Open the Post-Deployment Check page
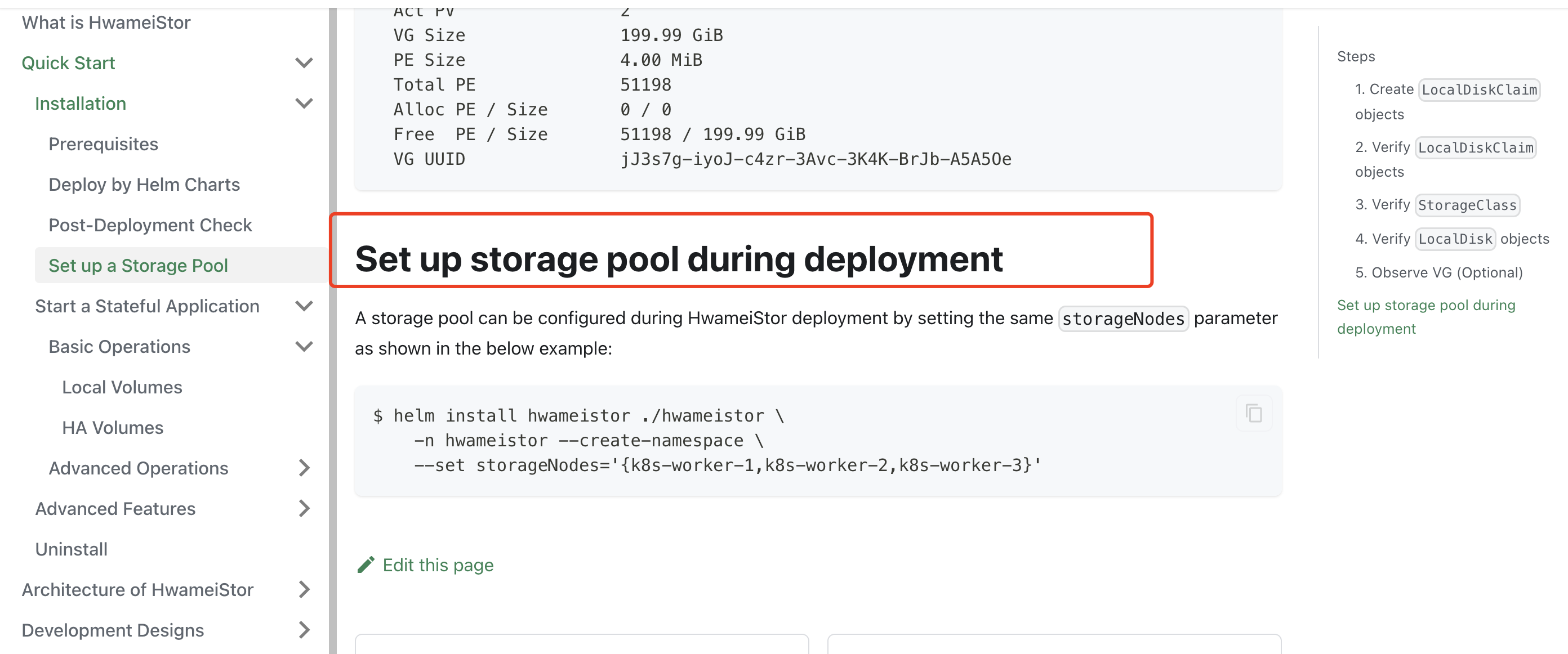This screenshot has height=654, width=1568. pos(150,225)
